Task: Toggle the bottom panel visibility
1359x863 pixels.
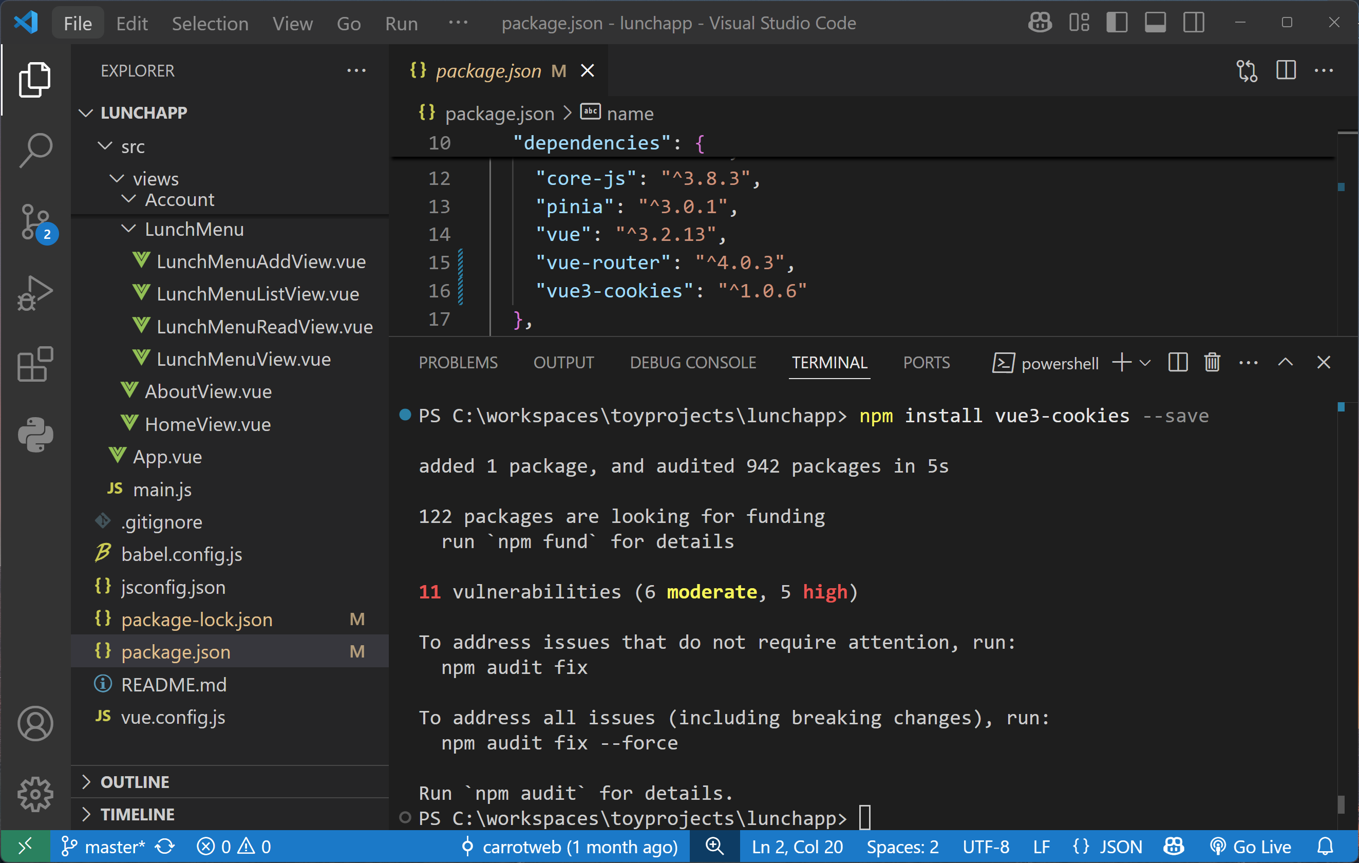Action: click(x=1155, y=22)
